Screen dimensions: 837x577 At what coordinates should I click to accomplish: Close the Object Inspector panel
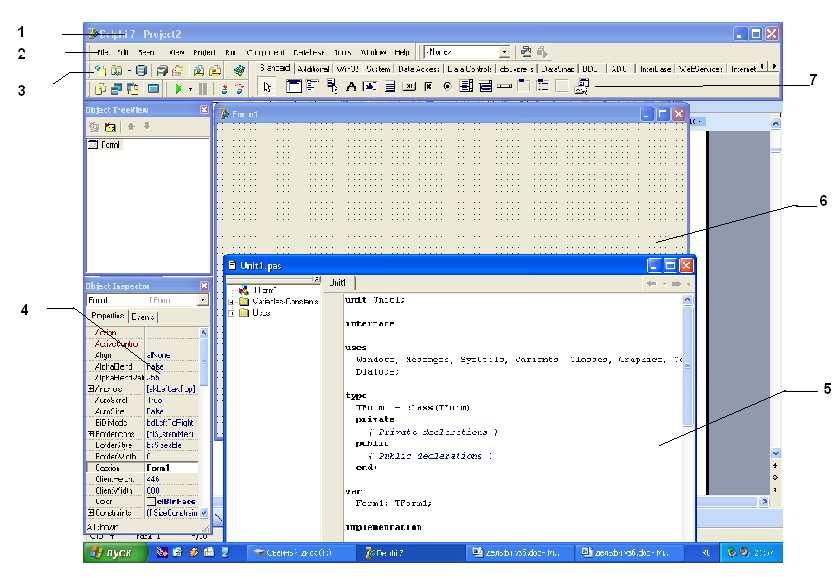(x=204, y=286)
